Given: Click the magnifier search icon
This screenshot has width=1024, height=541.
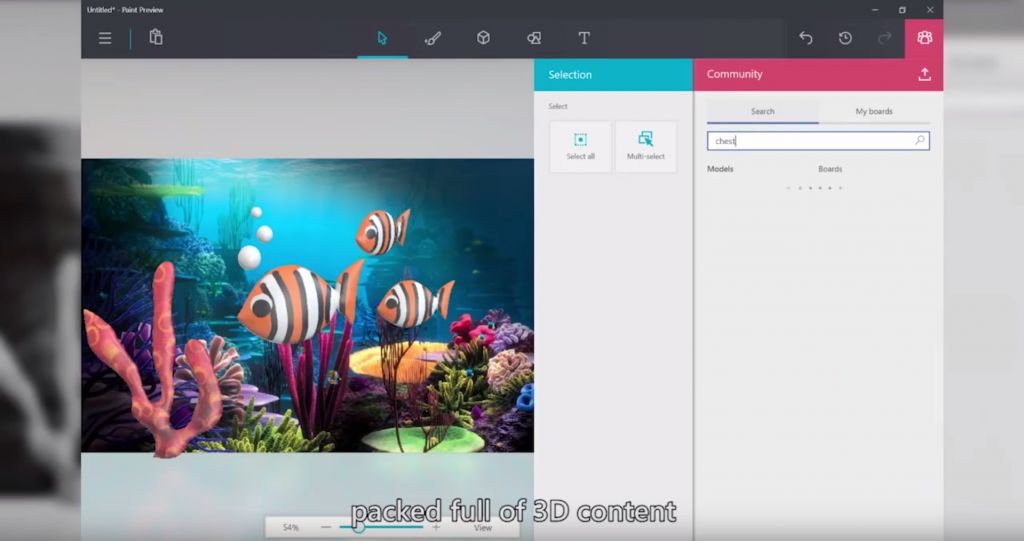Looking at the screenshot, I should point(920,141).
